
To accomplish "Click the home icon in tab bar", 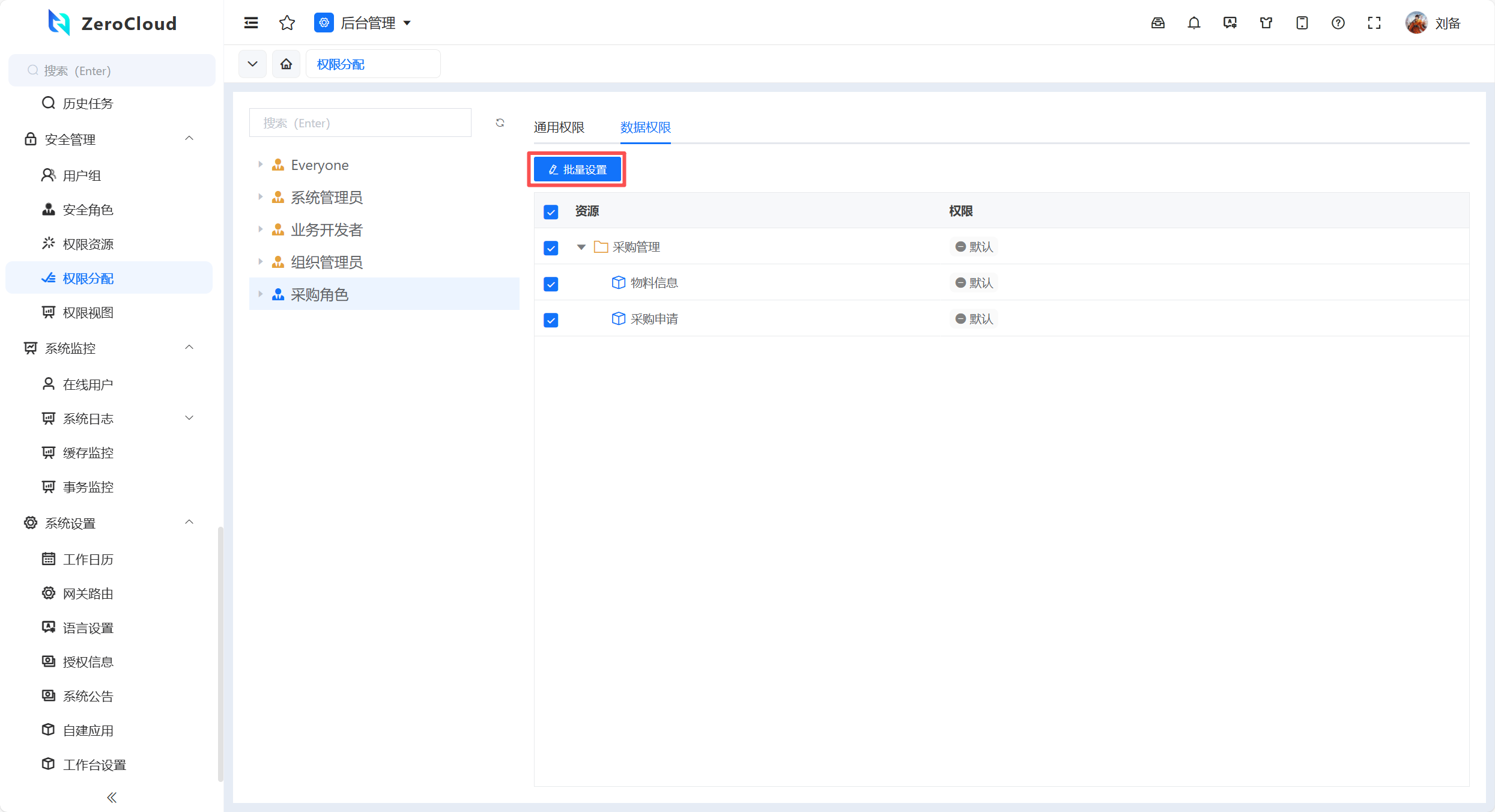I will point(286,64).
